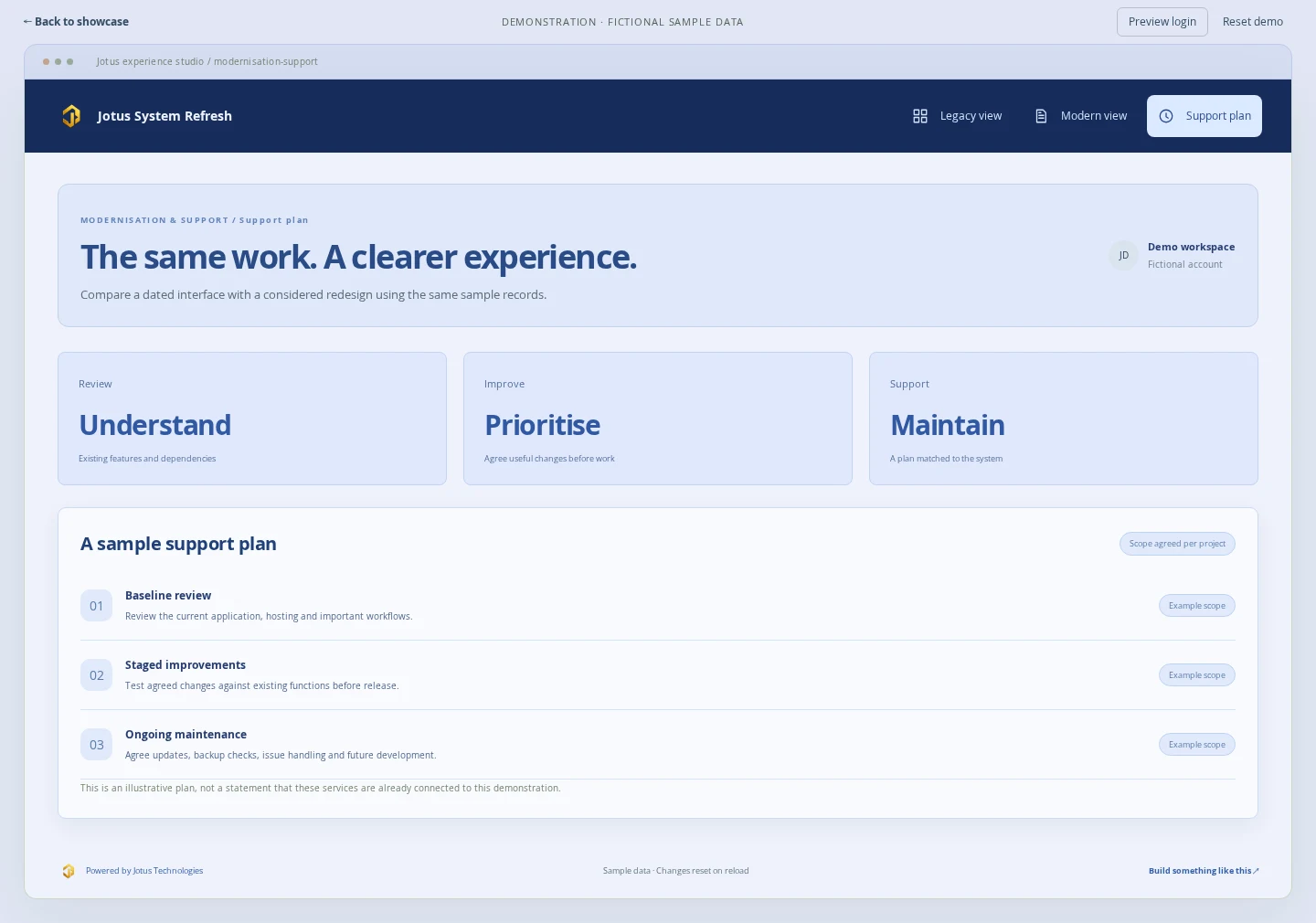
Task: Click Review the current application description
Action: [269, 617]
